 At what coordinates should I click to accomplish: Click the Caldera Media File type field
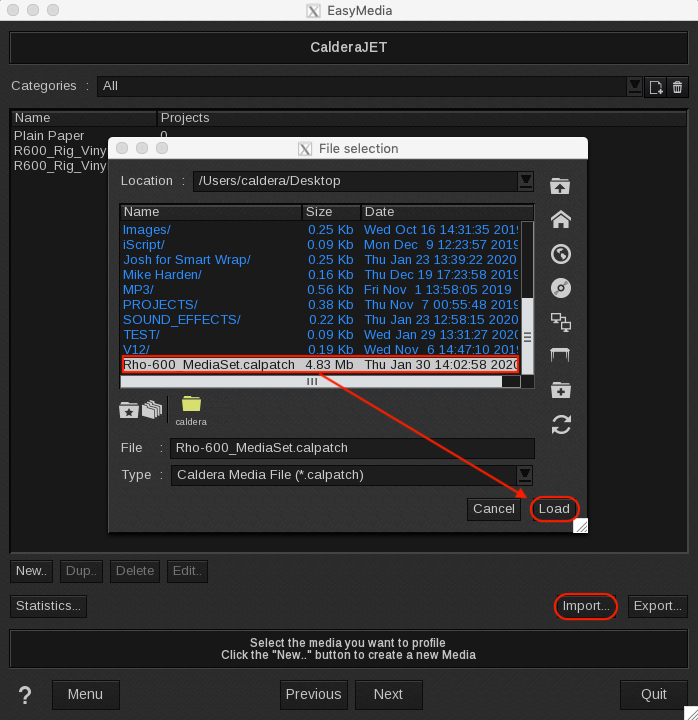(x=344, y=475)
